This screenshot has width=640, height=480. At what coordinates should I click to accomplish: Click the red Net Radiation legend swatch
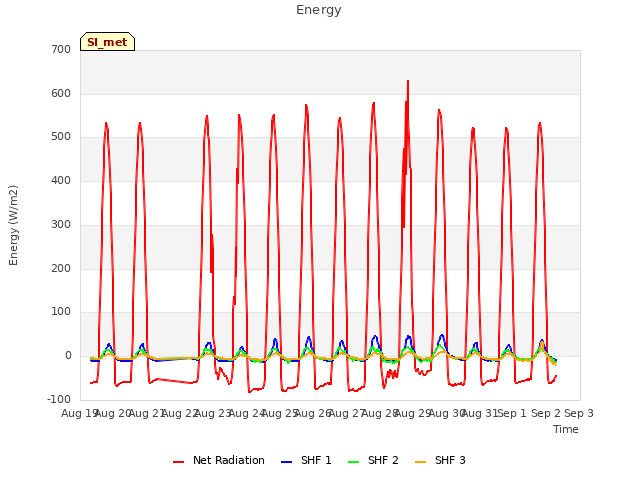pyautogui.click(x=179, y=462)
